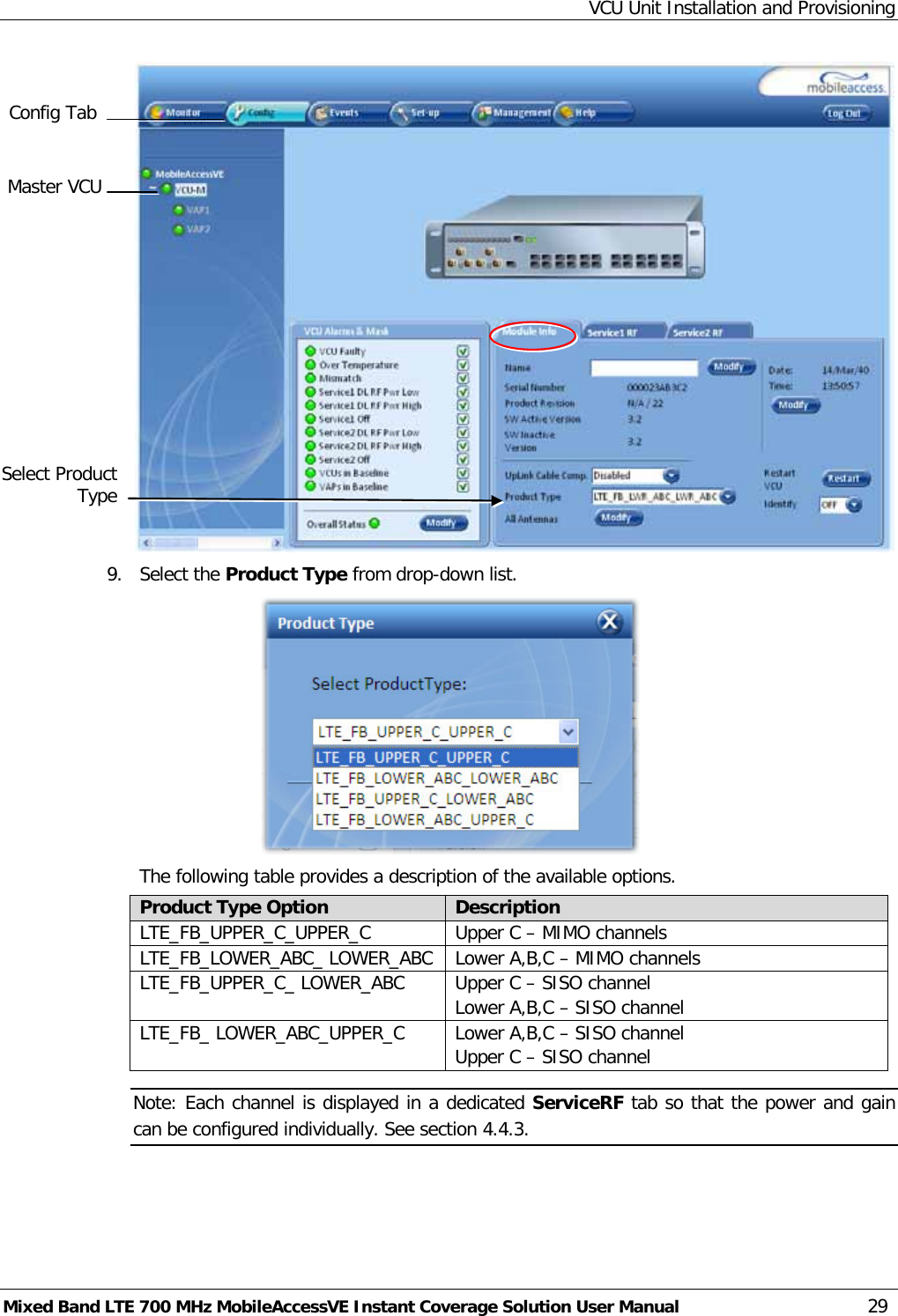Click the Service1 DL RF Pwr High LED
The image size is (898, 1316).
coord(310,405)
